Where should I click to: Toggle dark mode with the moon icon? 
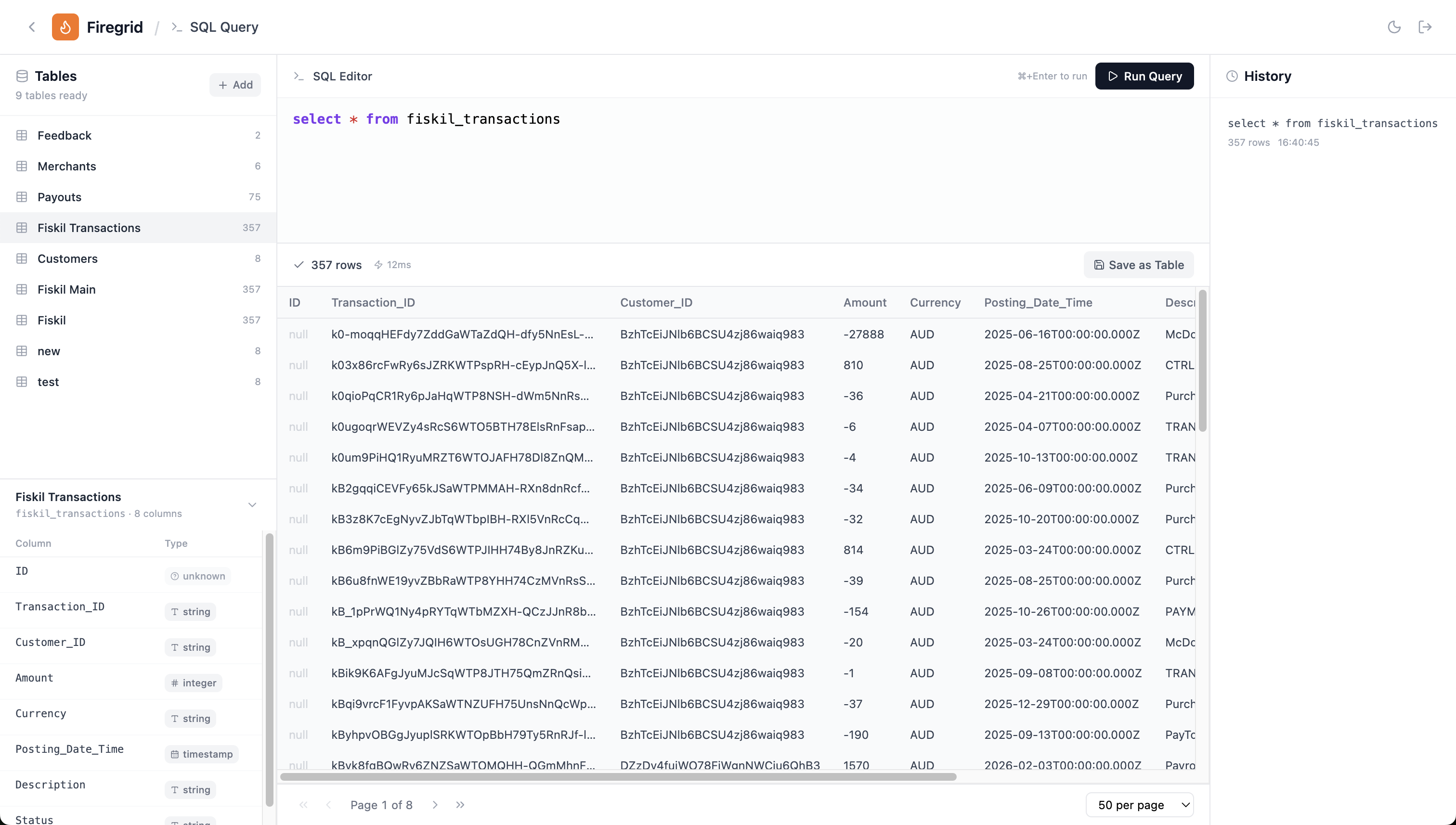point(1394,26)
